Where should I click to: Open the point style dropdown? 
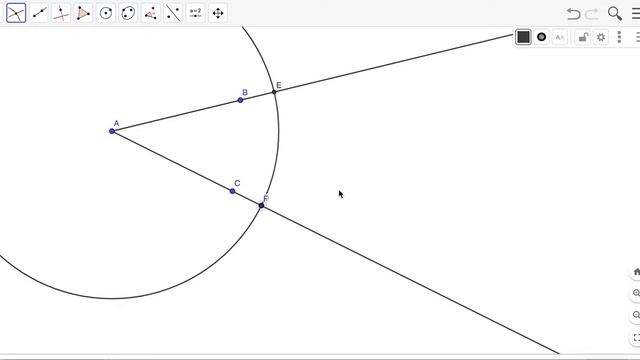point(542,37)
